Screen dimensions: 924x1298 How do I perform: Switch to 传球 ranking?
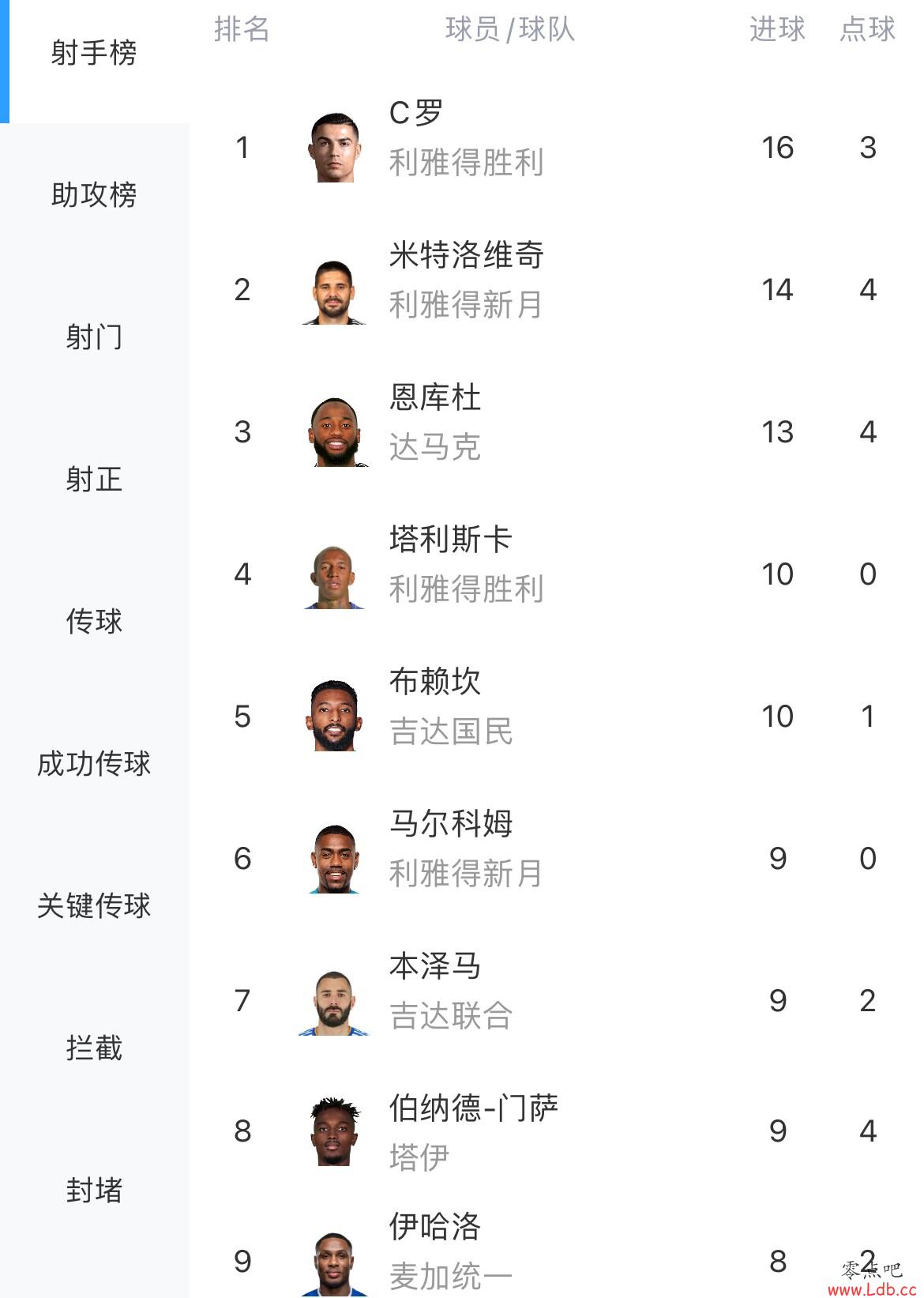(94, 621)
